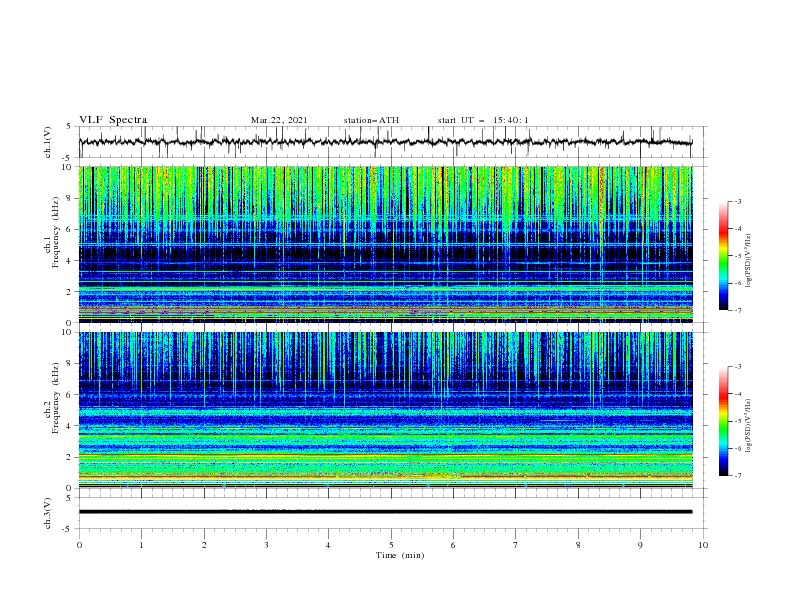Click "-7" on the ch.2 color bar
The height and width of the screenshot is (612, 792).
point(737,476)
